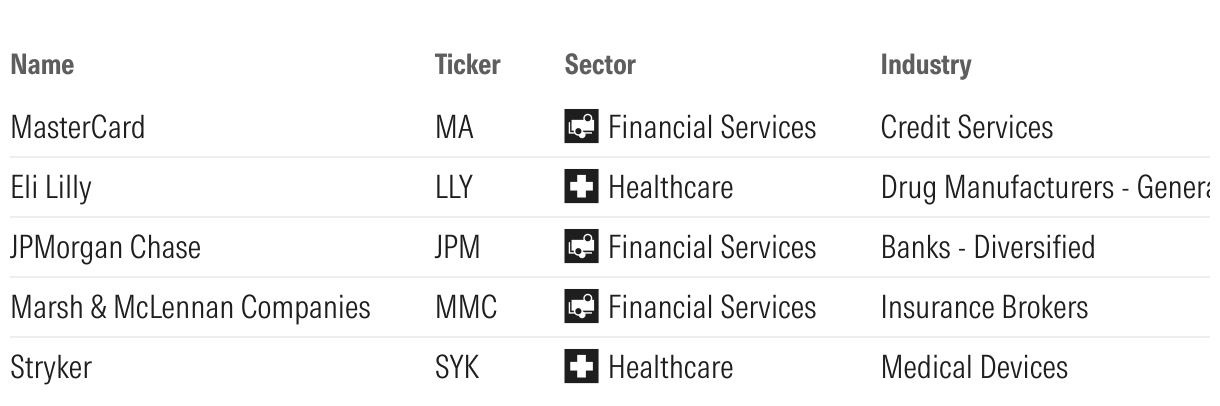
Task: Click the JPM ticker symbol
Action: (x=457, y=248)
